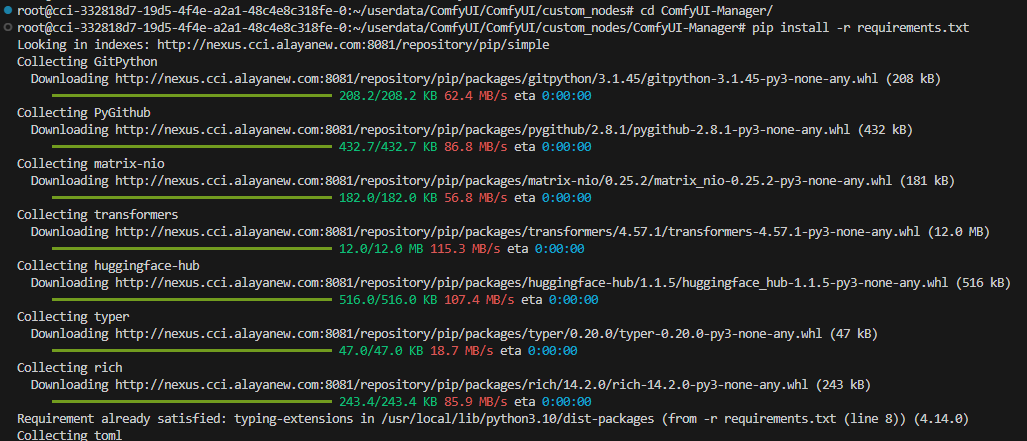Click the '115.3 MB/s' download speed

click(466, 249)
